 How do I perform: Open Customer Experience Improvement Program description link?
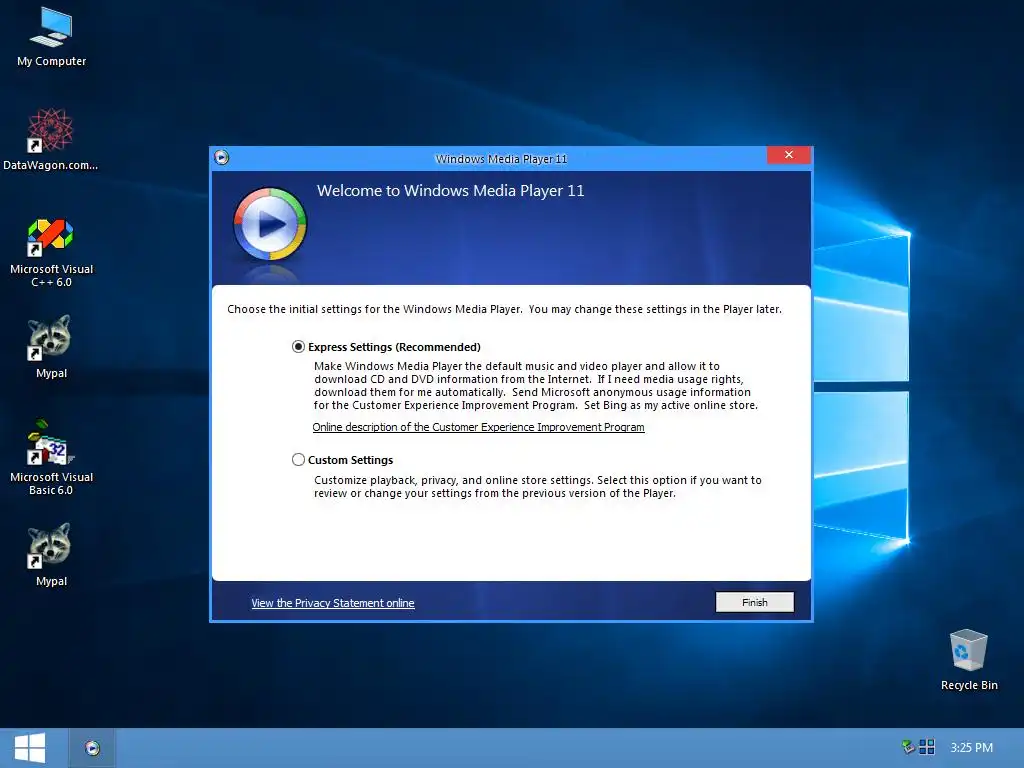pos(478,427)
